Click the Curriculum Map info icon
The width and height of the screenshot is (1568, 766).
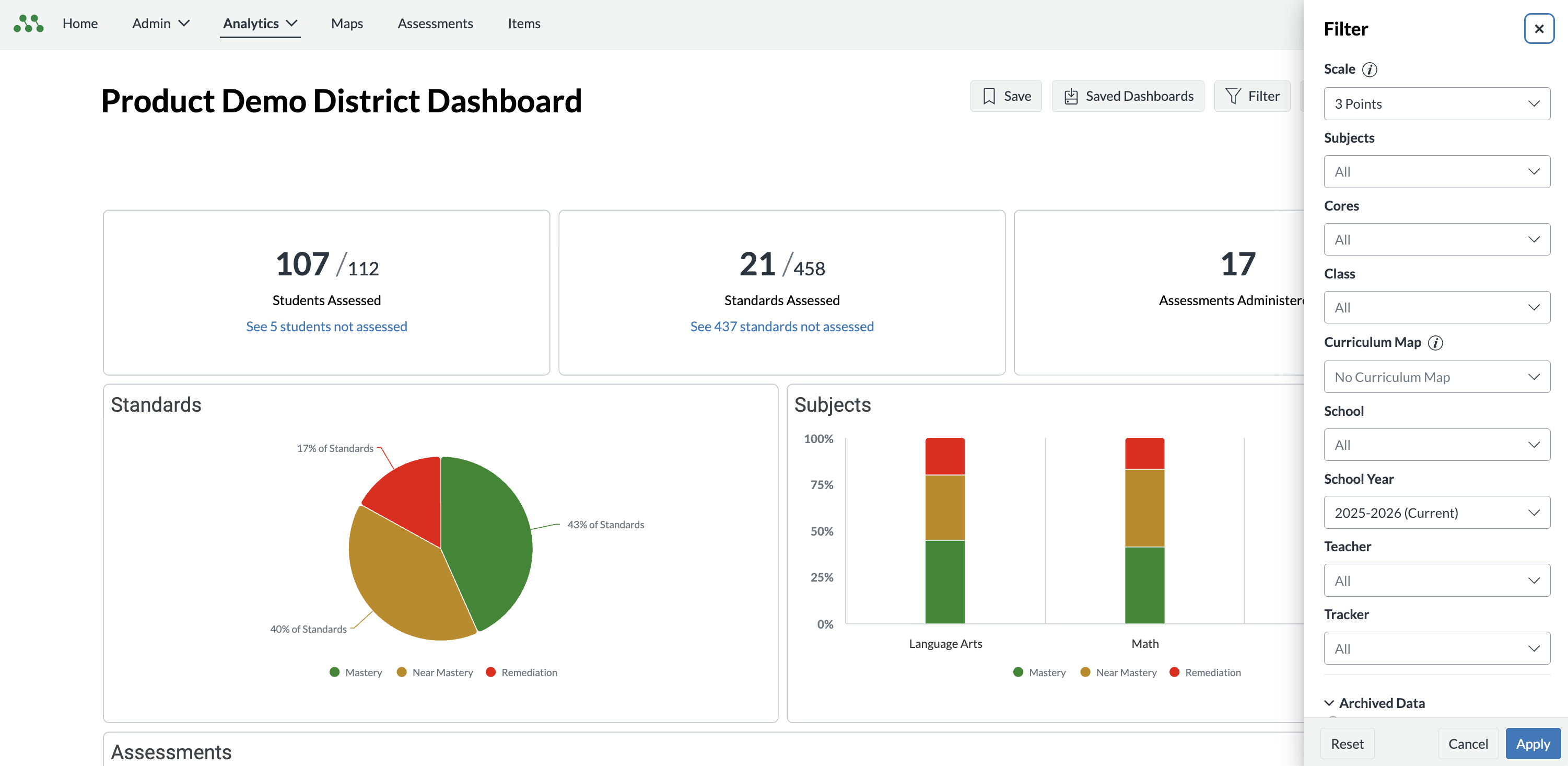(x=1435, y=343)
